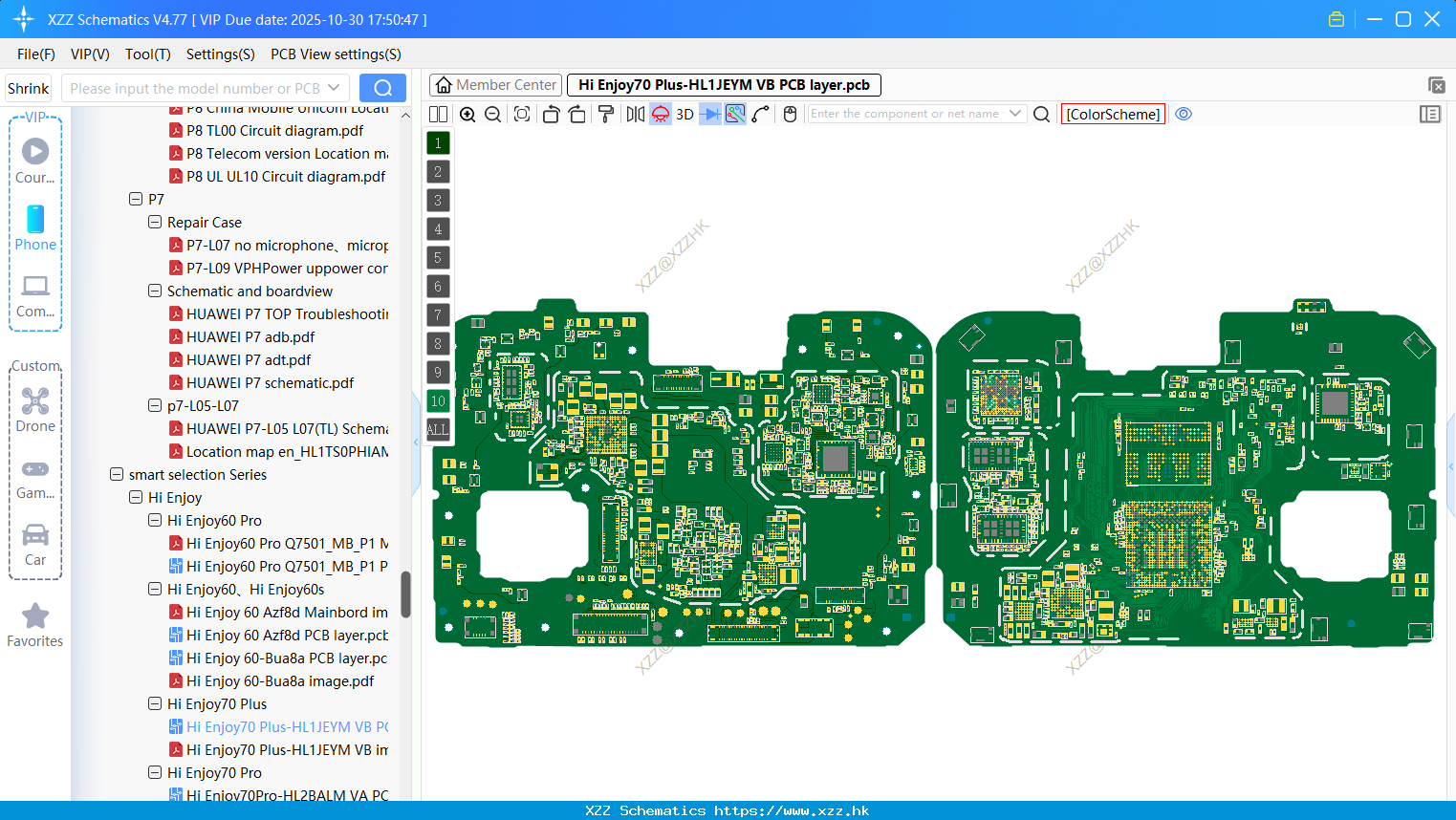Mirror-flip the PCB view
Screen dimensions: 1456x820
(x=636, y=114)
